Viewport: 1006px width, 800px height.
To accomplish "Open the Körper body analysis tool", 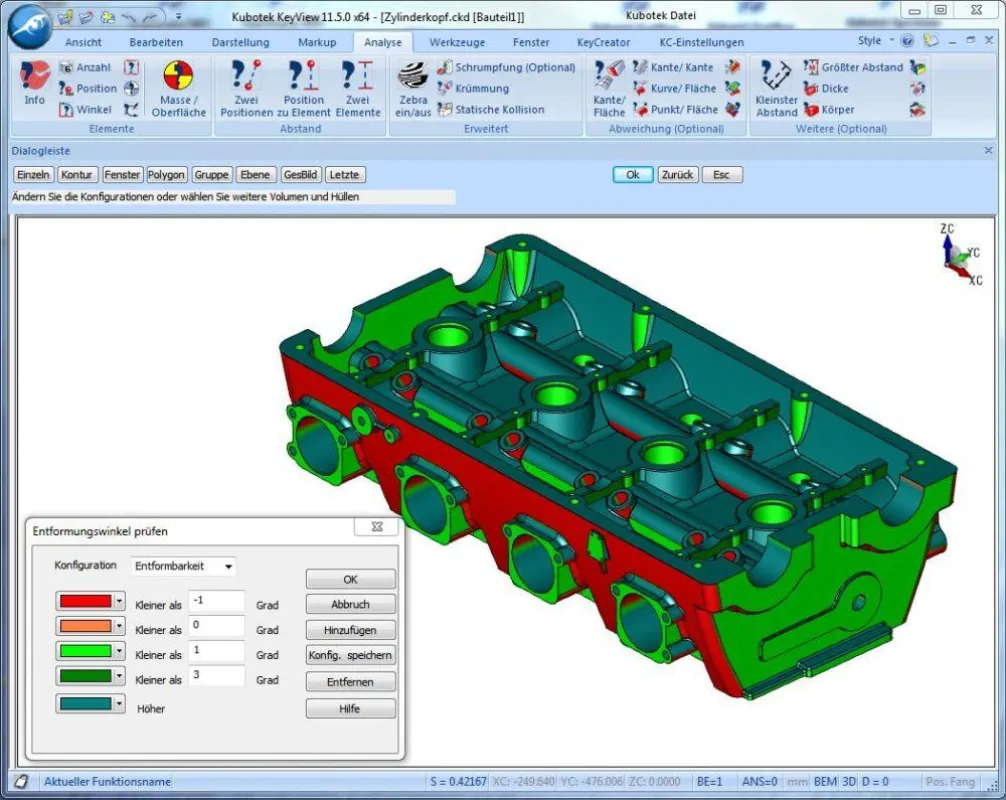I will [829, 110].
